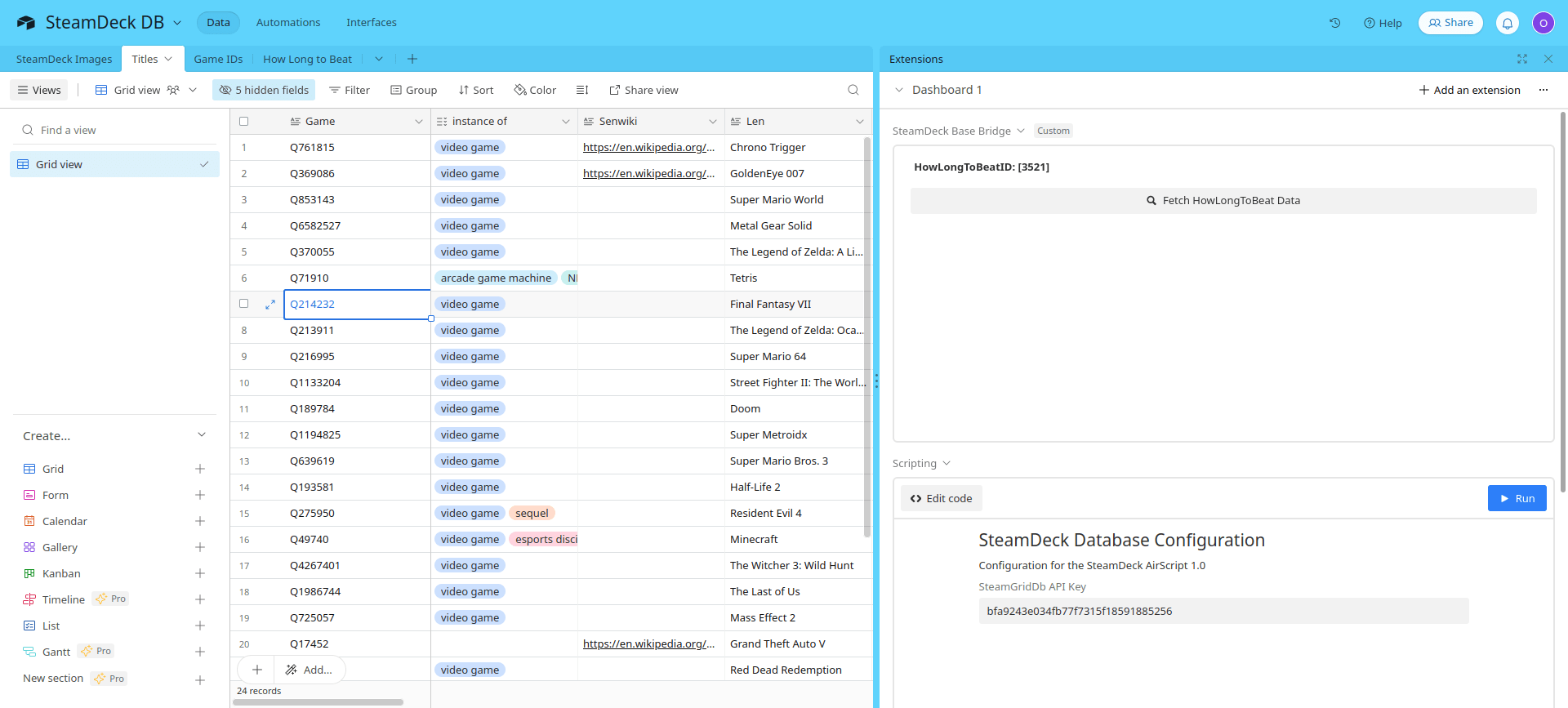Collapse Dashboard 1 chevron
The height and width of the screenshot is (708, 1568).
[899, 90]
